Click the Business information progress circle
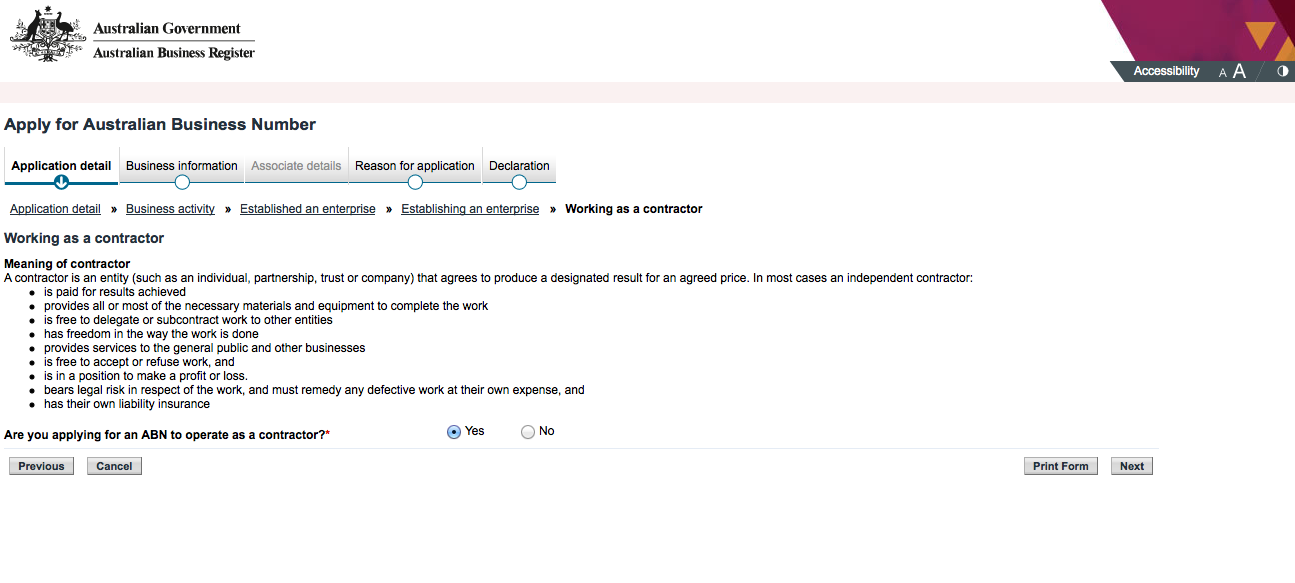The height and width of the screenshot is (583, 1295). tap(182, 182)
